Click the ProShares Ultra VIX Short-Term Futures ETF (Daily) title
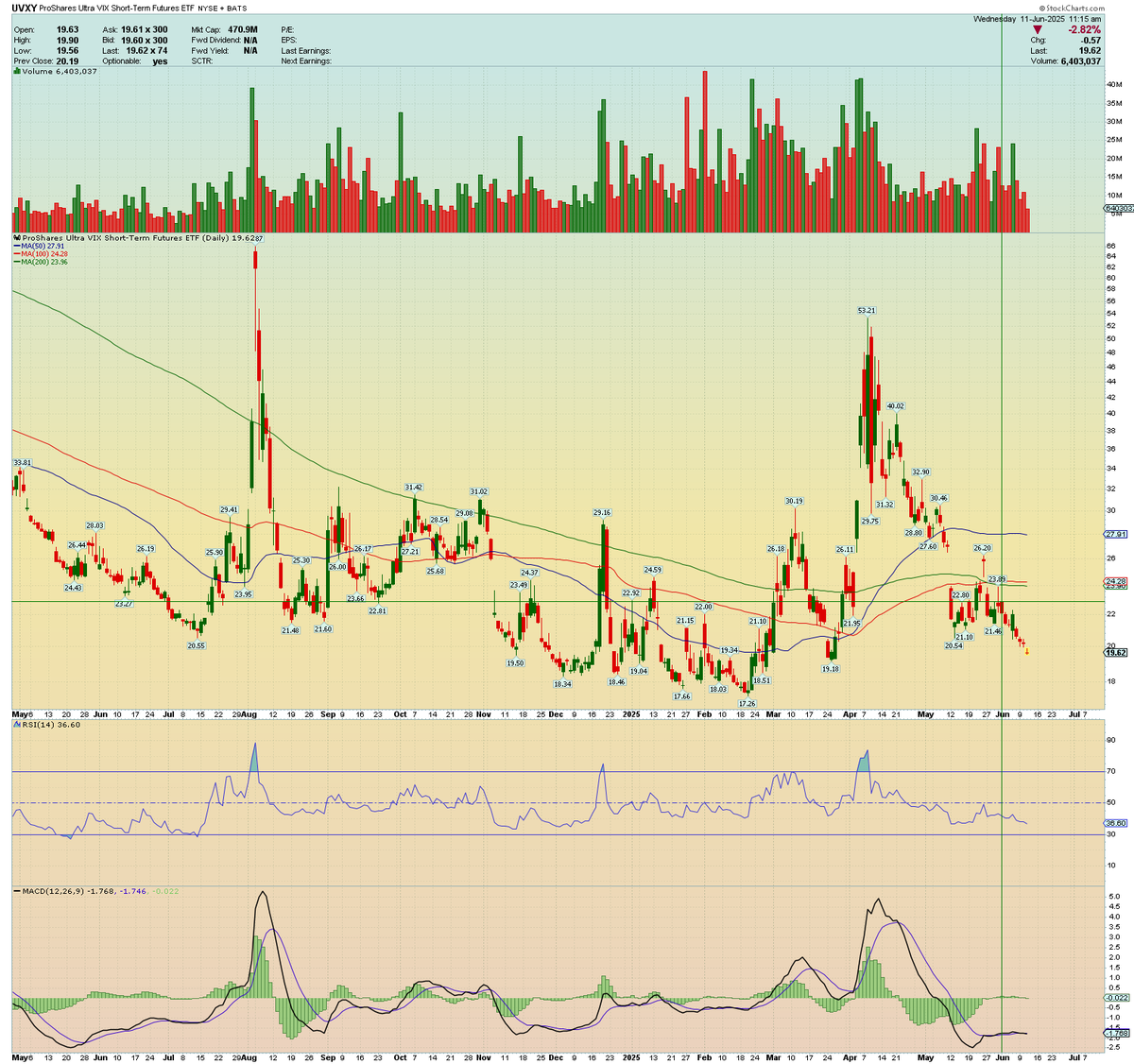Screen dimensions: 1134x1064 (x=128, y=238)
